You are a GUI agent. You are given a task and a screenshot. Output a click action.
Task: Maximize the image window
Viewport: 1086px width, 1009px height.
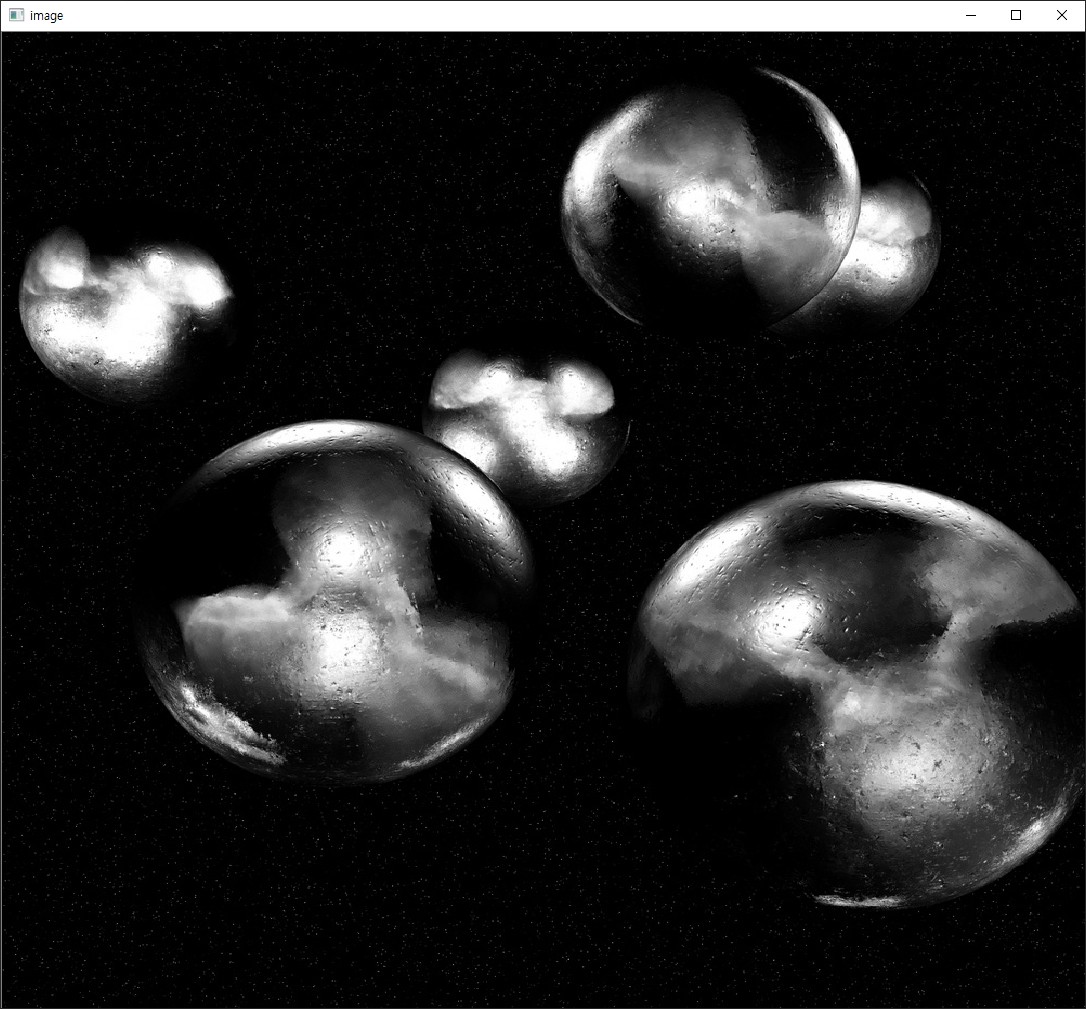[x=1016, y=15]
